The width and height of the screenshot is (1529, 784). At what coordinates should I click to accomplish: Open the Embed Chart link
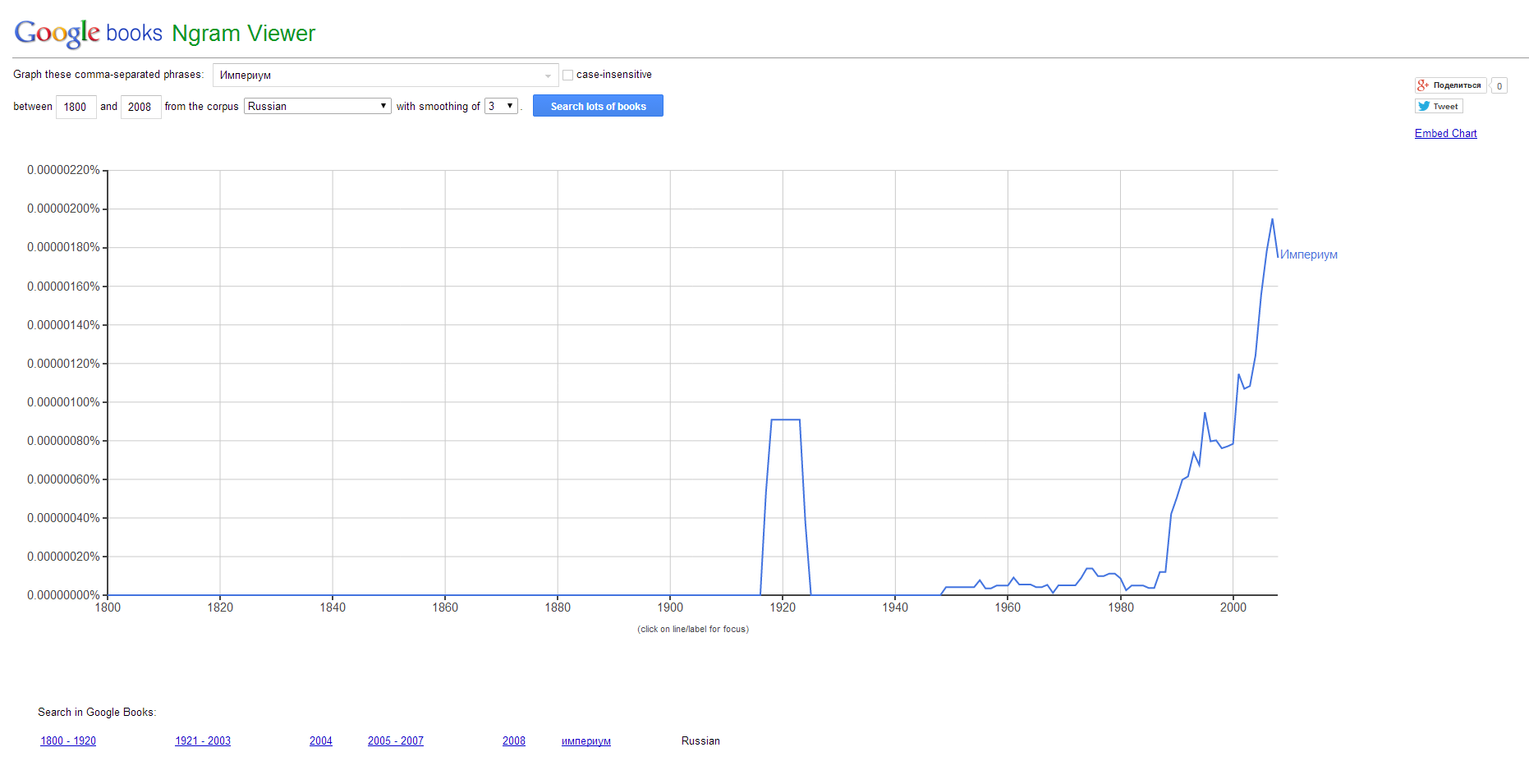(x=1445, y=133)
